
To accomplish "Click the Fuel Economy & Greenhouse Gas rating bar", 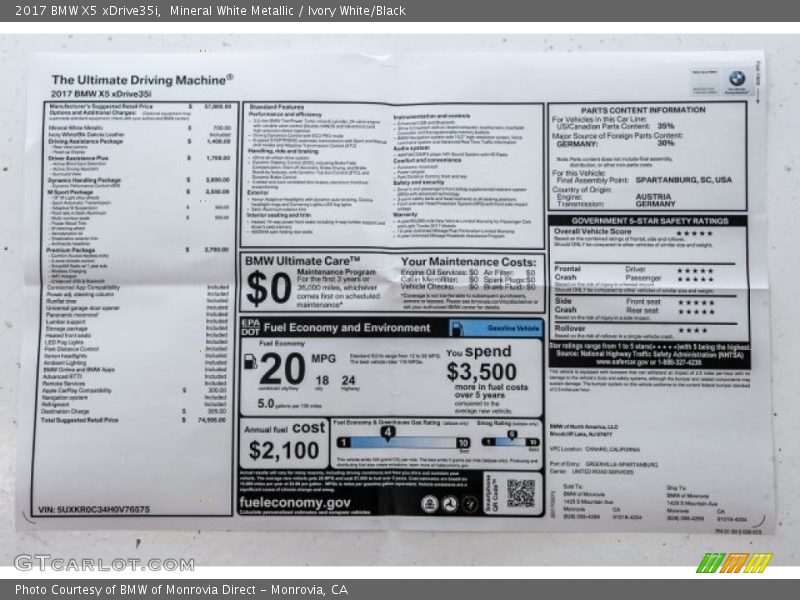I will (402, 441).
